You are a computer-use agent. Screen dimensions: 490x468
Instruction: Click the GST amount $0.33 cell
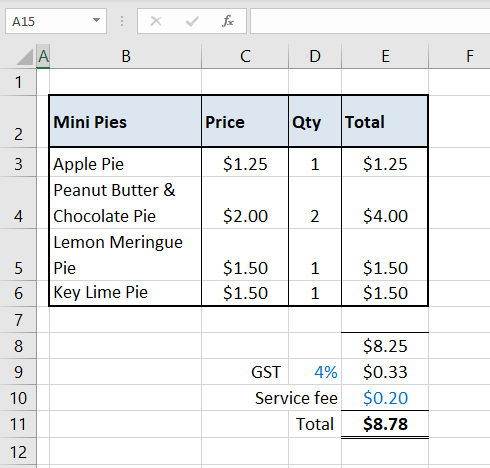(x=385, y=372)
